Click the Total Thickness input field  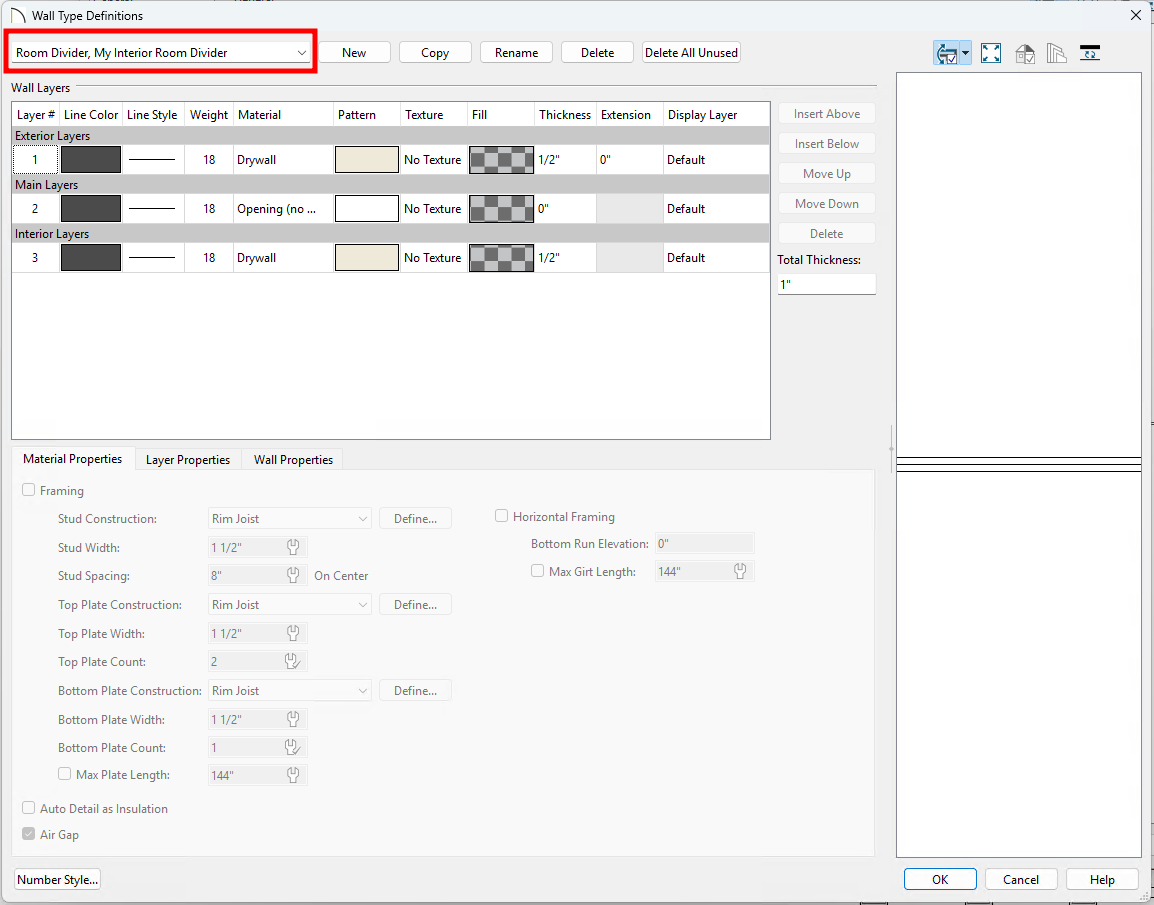click(x=826, y=285)
